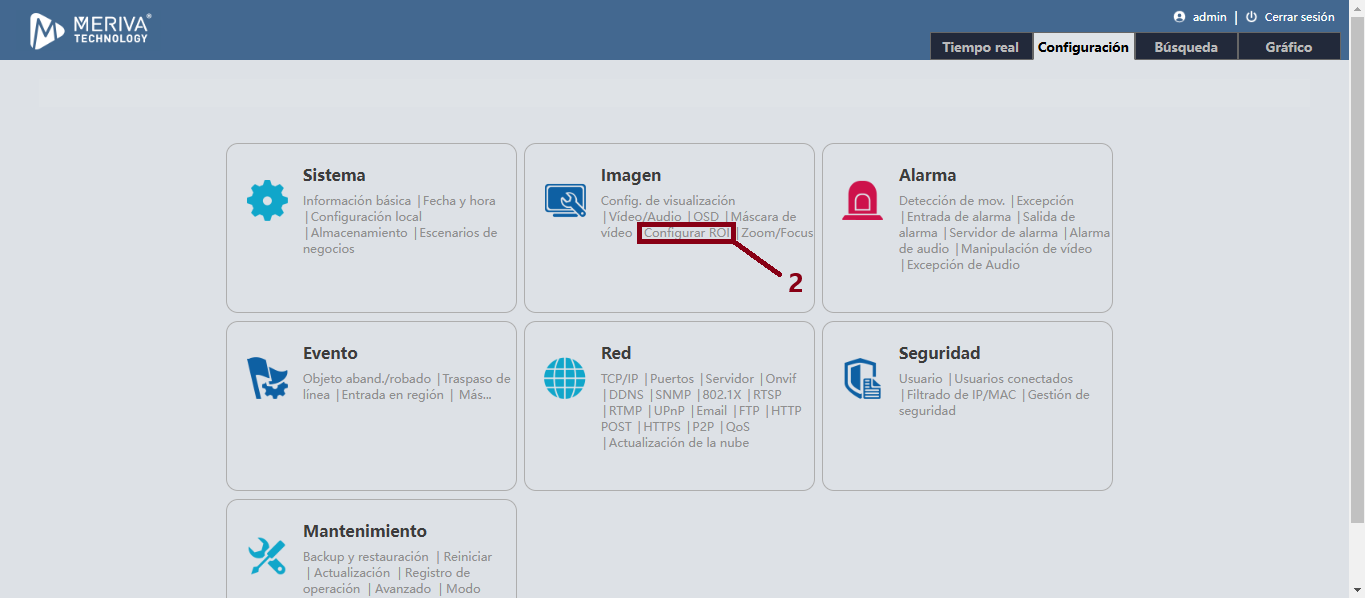
Task: Click the Imagen monitor wrench icon
Action: [565, 201]
